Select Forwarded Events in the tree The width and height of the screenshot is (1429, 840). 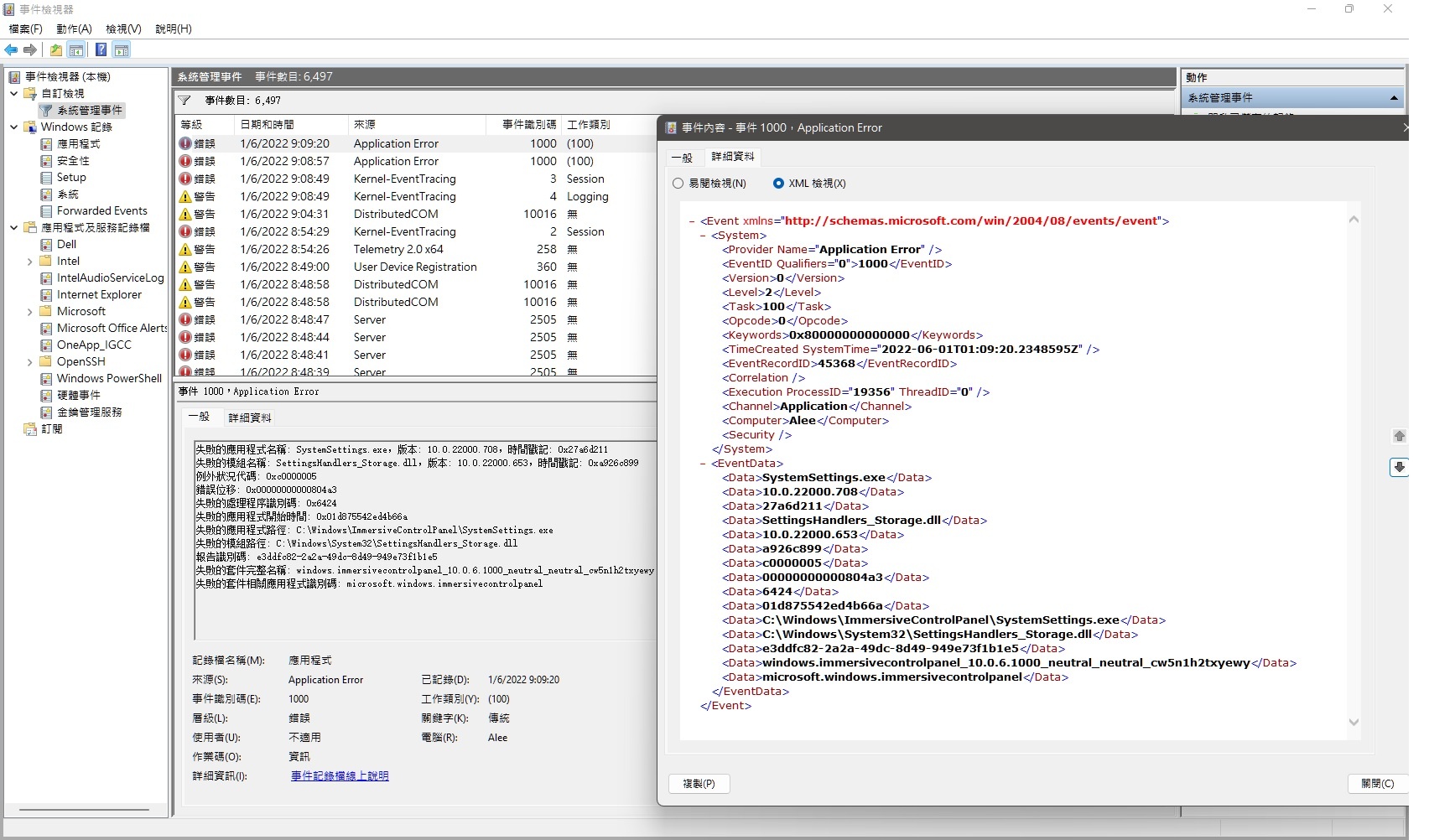(x=101, y=211)
